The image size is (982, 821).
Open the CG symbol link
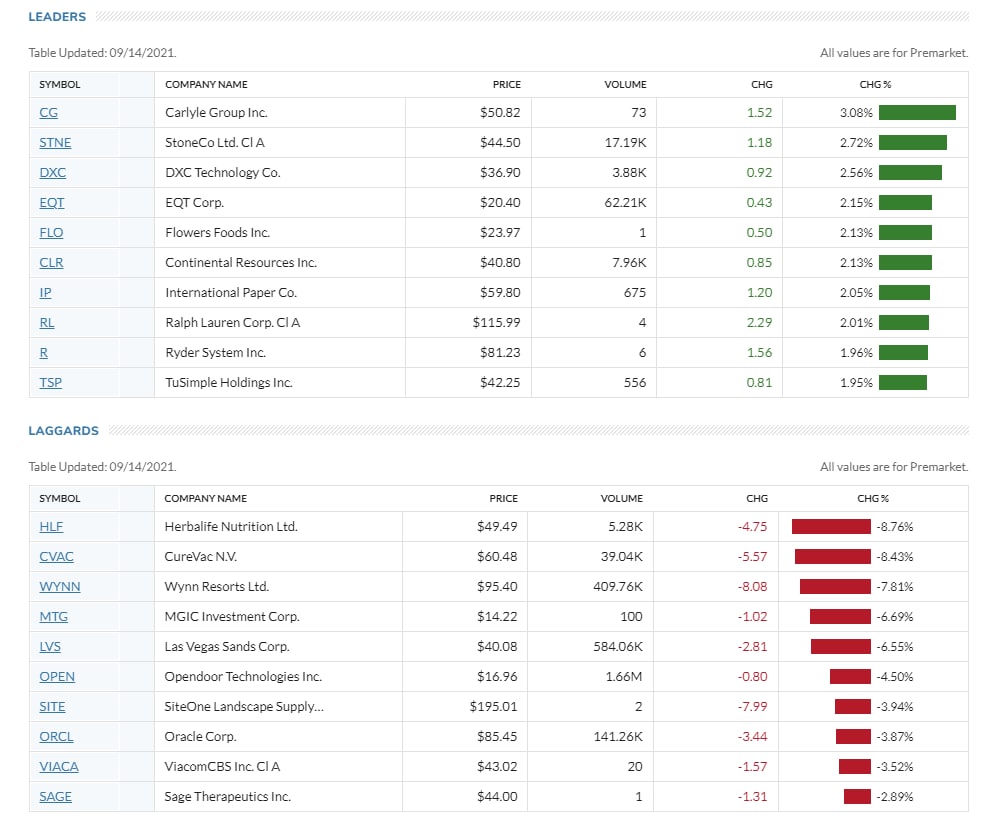pos(48,113)
